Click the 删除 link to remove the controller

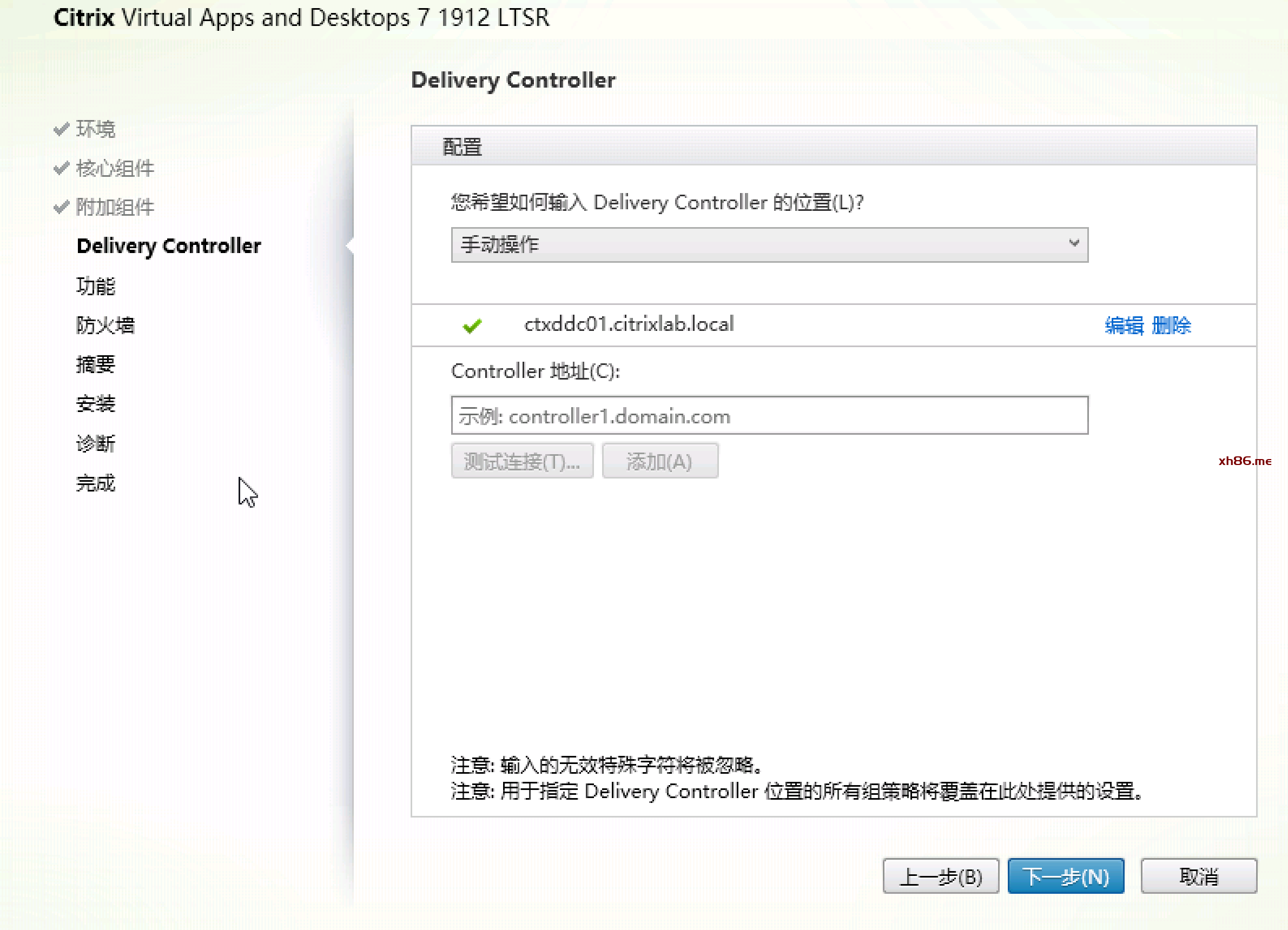1171,325
